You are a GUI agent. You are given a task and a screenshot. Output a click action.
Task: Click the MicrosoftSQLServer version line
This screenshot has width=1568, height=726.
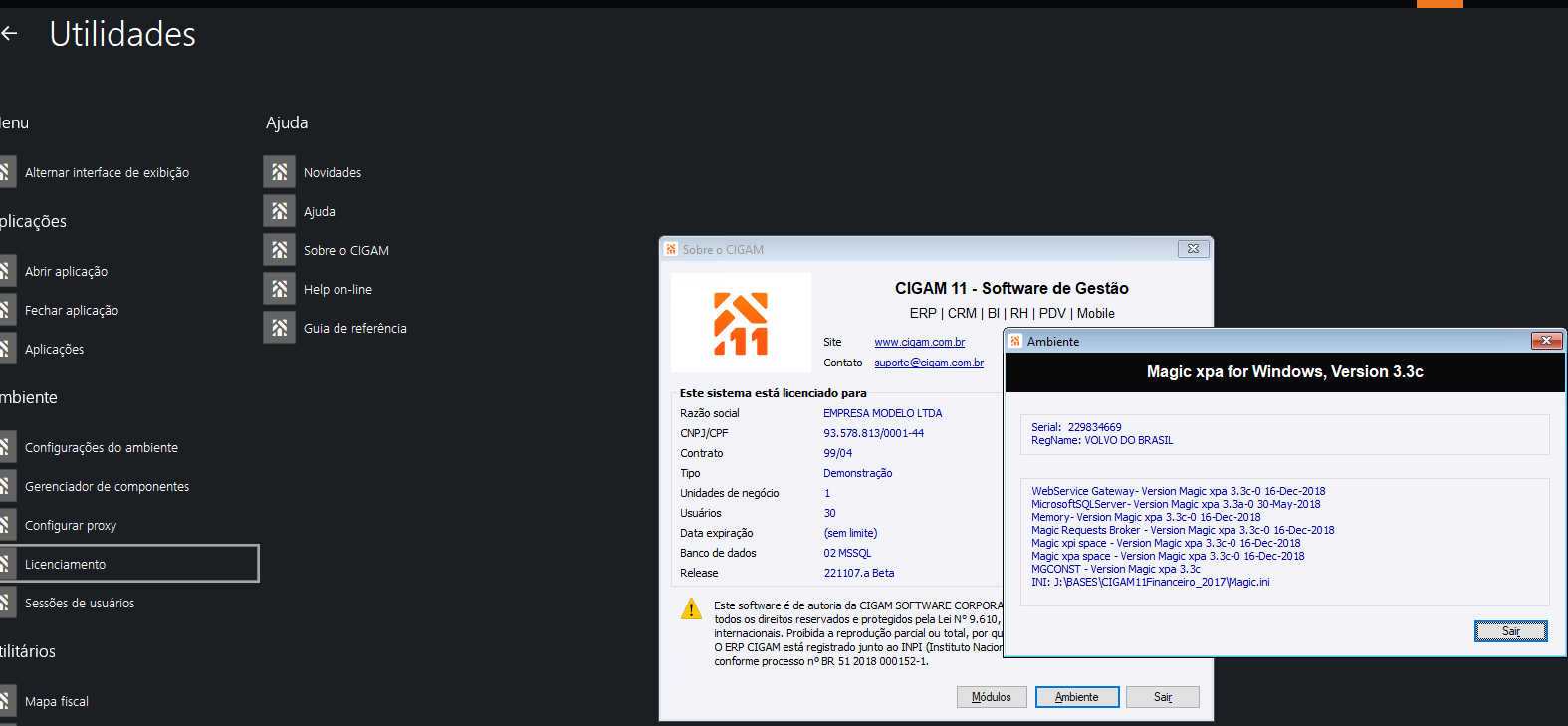pyautogui.click(x=1176, y=504)
